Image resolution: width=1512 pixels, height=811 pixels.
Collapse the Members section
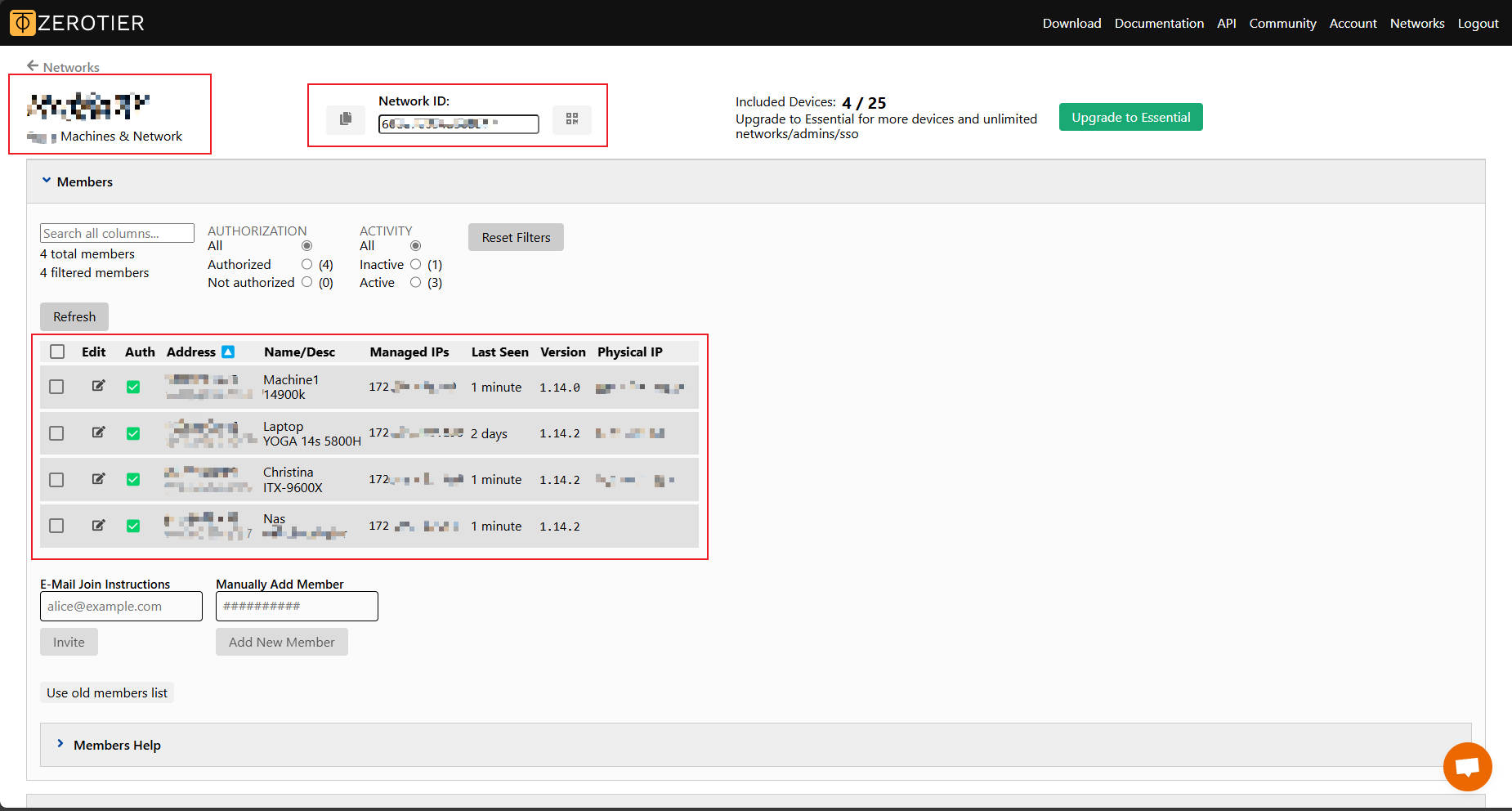coord(47,181)
